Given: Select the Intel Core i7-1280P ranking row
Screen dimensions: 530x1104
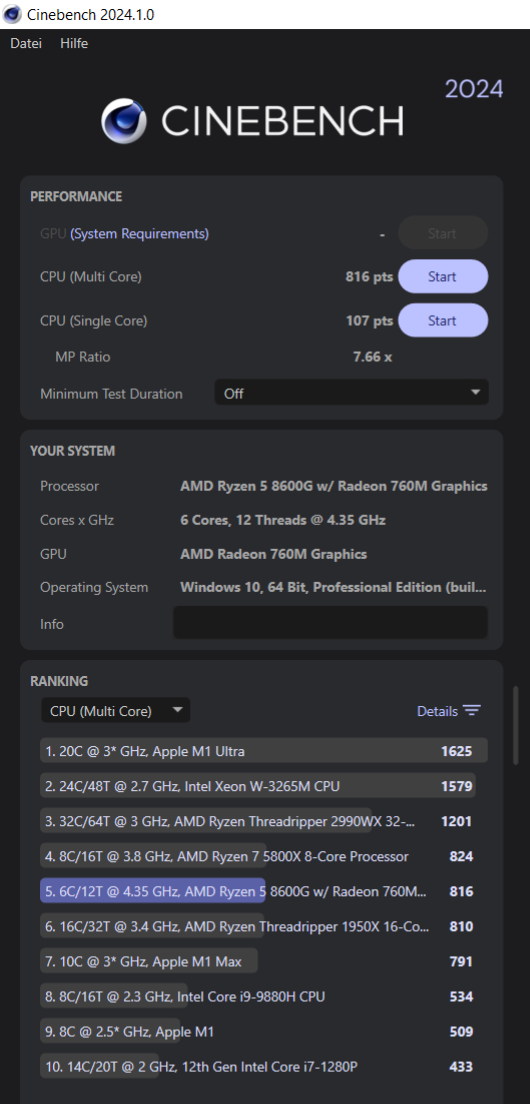Looking at the screenshot, I should point(264,1067).
